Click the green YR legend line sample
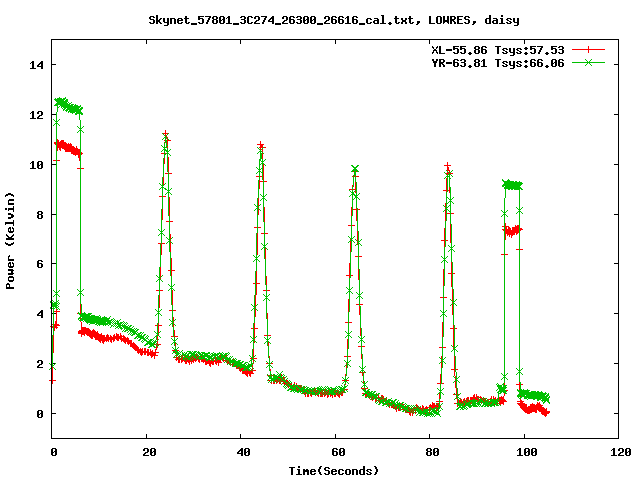The height and width of the screenshot is (480, 640). coord(588,62)
